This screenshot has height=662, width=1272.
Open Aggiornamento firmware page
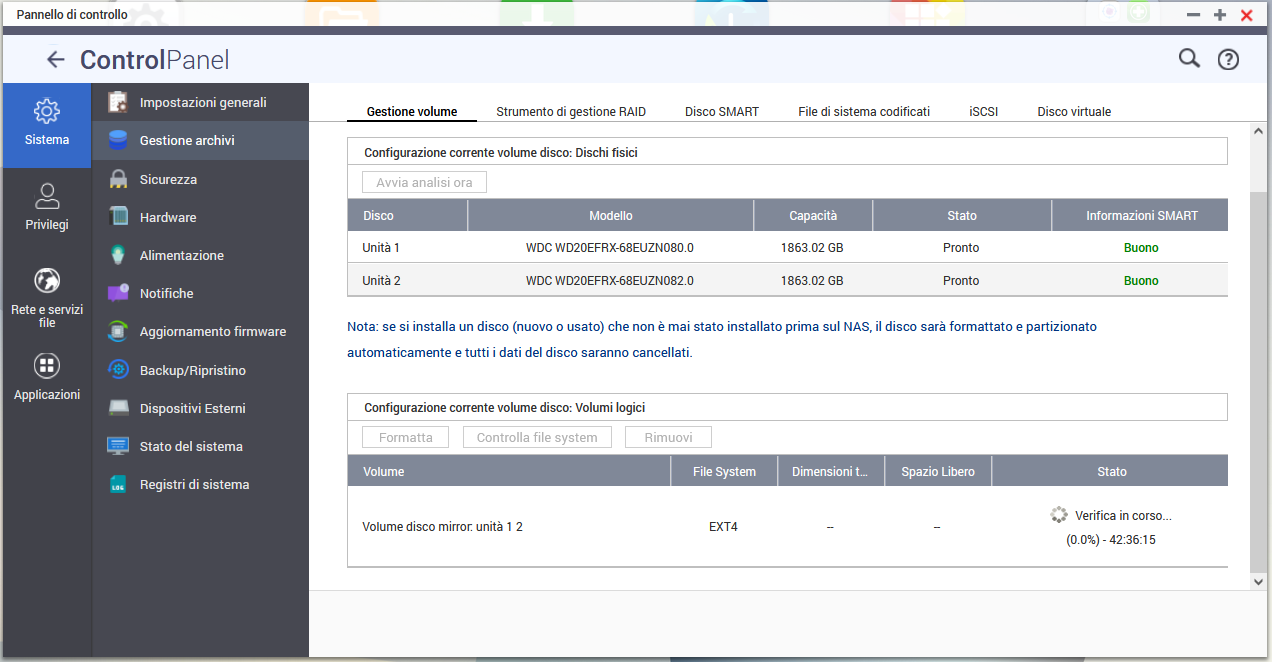212,332
